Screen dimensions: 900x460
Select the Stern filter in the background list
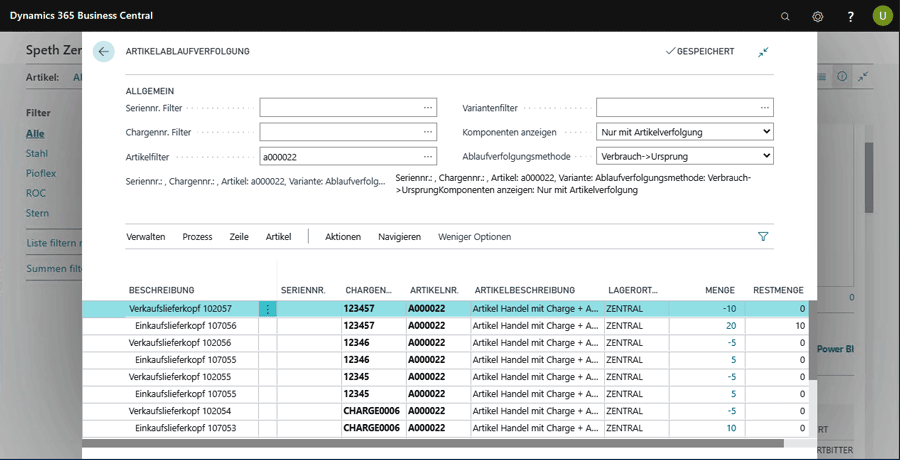[x=37, y=213]
